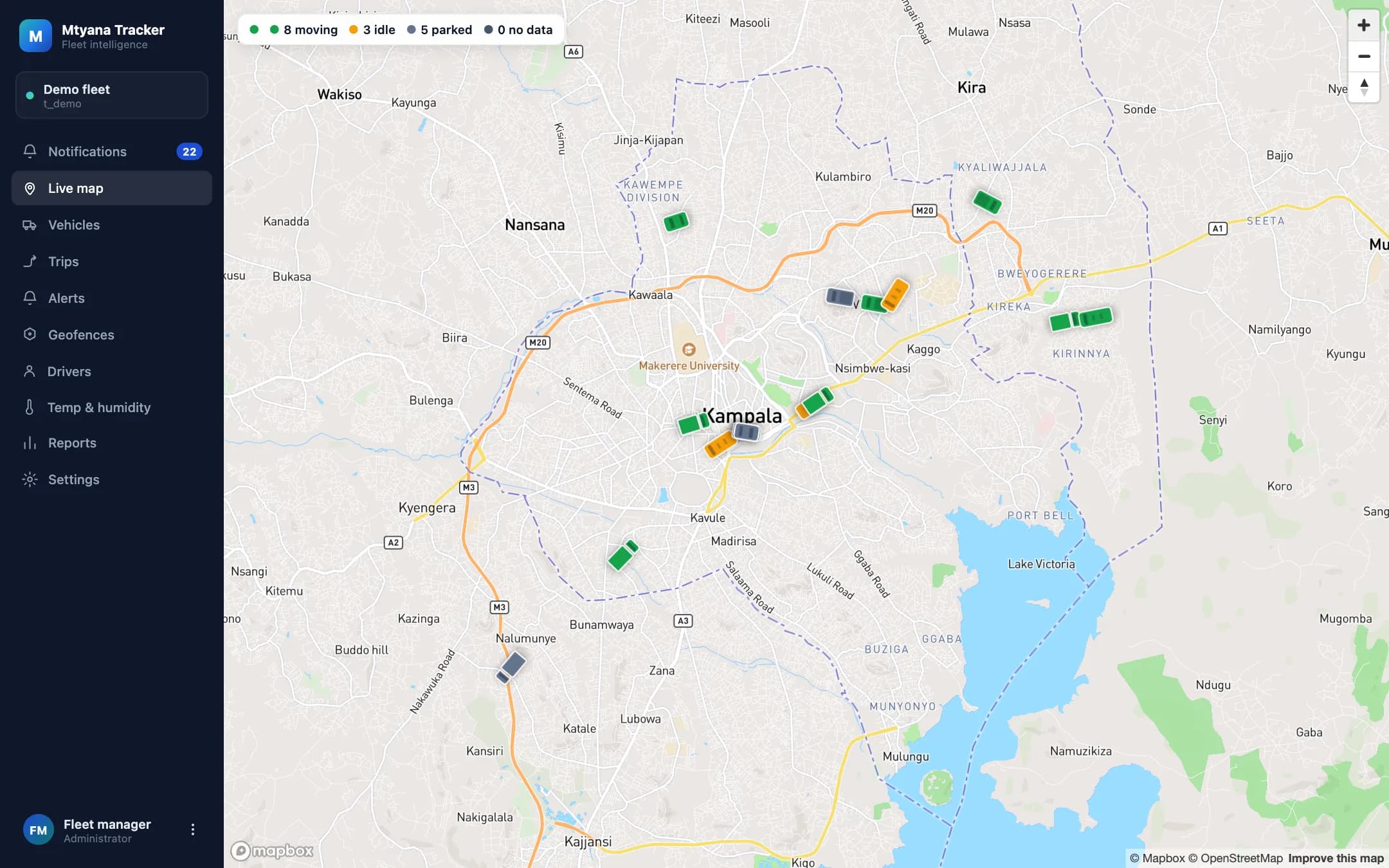This screenshot has height=868, width=1389.
Task: Click the Live map pin icon
Action: (30, 188)
